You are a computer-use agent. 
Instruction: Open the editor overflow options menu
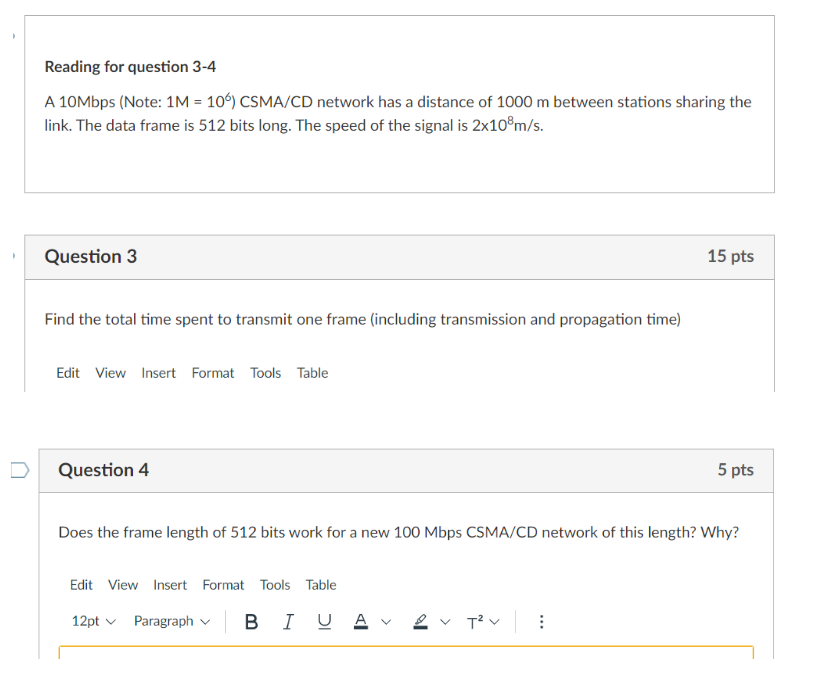541,621
